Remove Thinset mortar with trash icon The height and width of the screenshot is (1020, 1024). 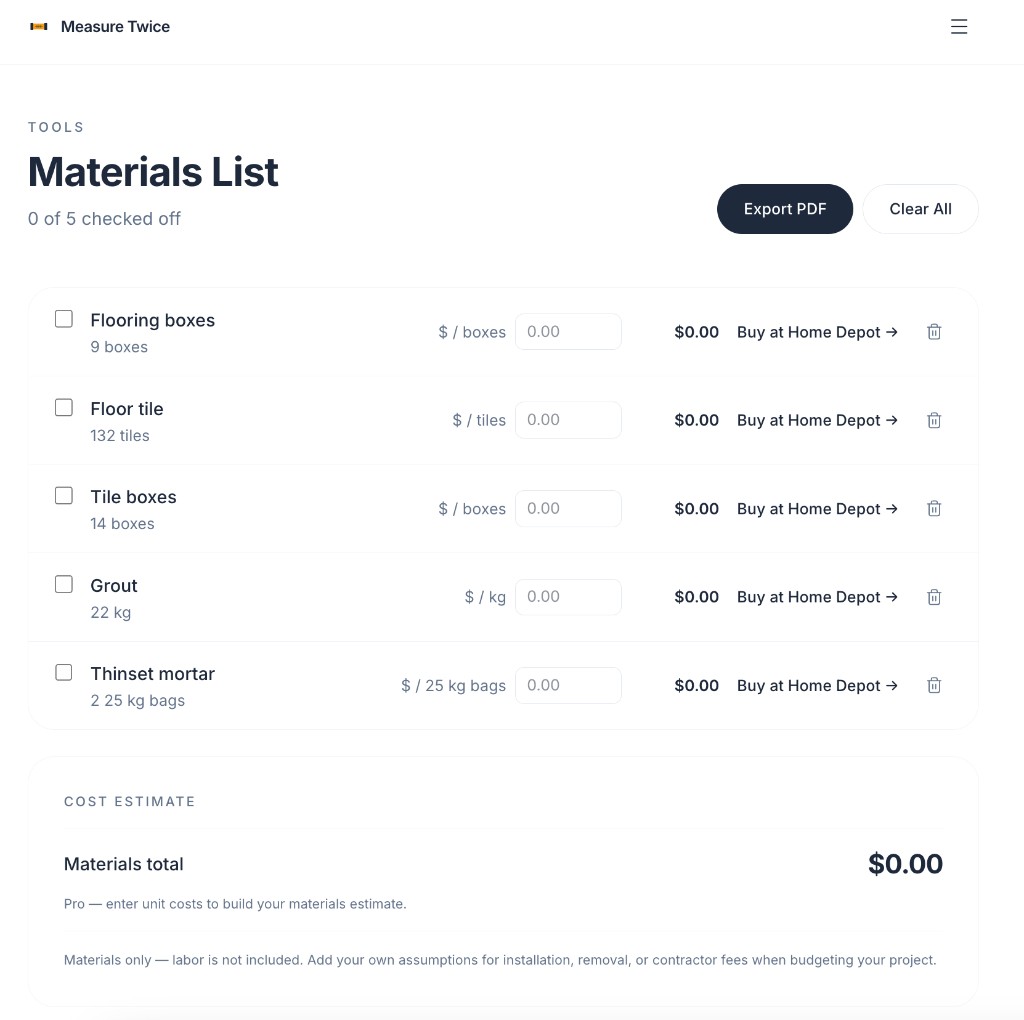[934, 686]
